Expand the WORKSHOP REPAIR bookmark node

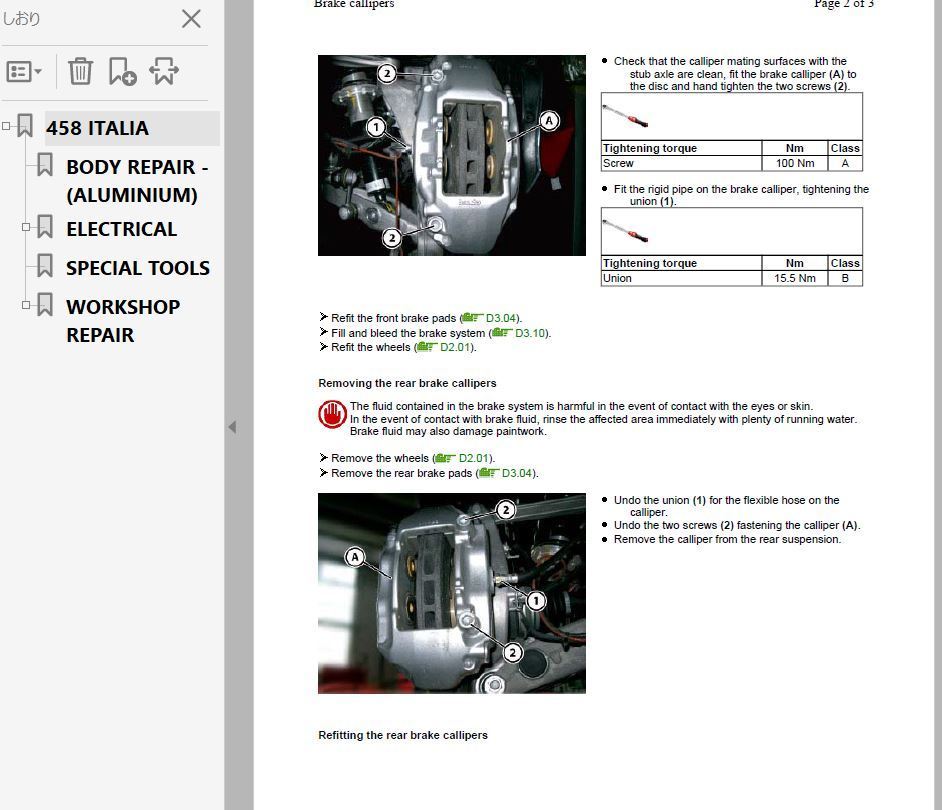[26, 305]
